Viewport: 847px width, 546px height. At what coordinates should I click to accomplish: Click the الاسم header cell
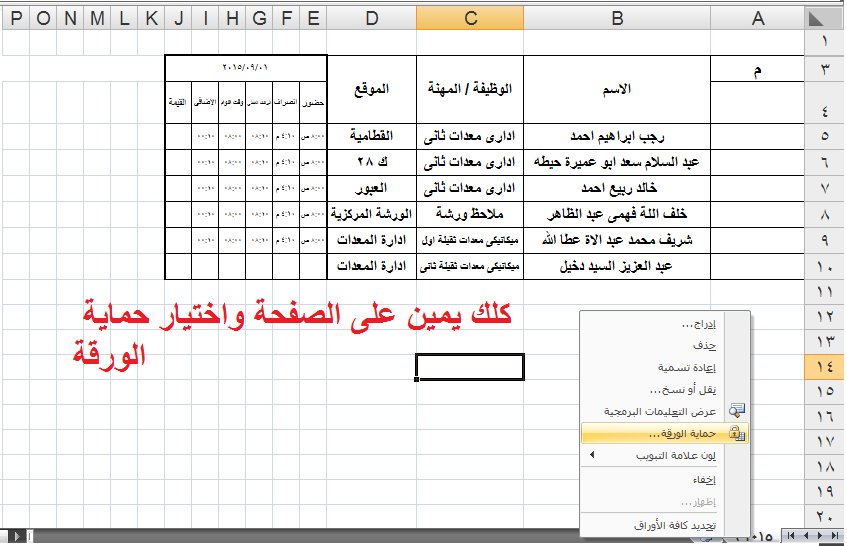[x=617, y=89]
